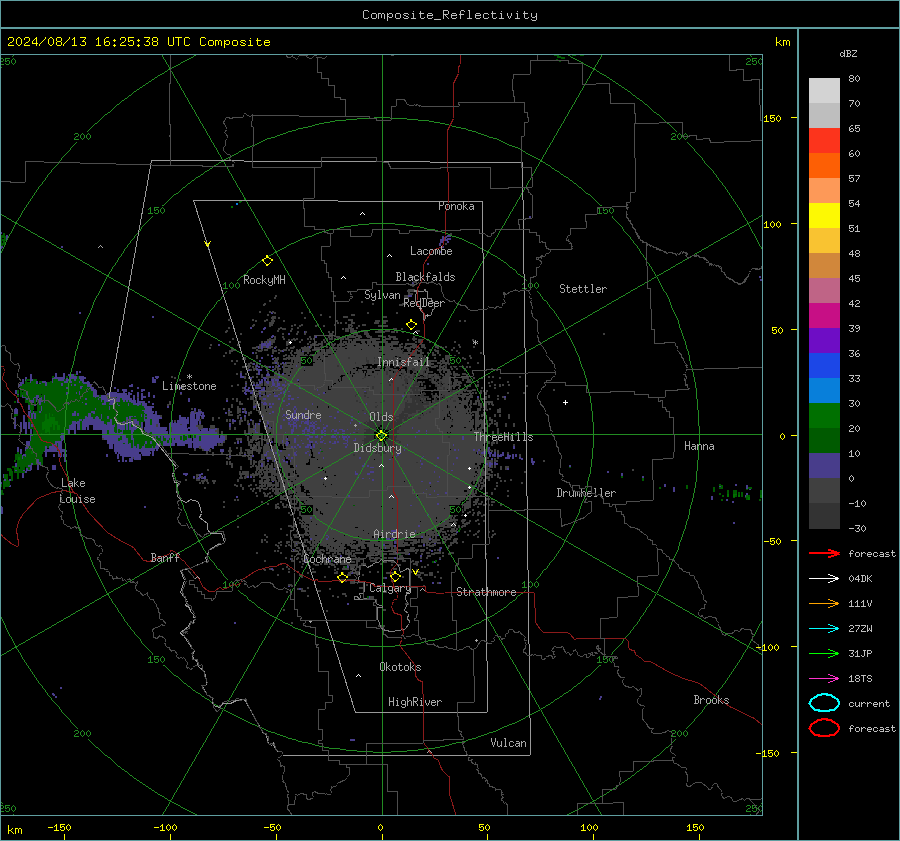The width and height of the screenshot is (900, 841).
Task: Select the 51 dBZ yellow color swatch
Action: click(x=824, y=215)
